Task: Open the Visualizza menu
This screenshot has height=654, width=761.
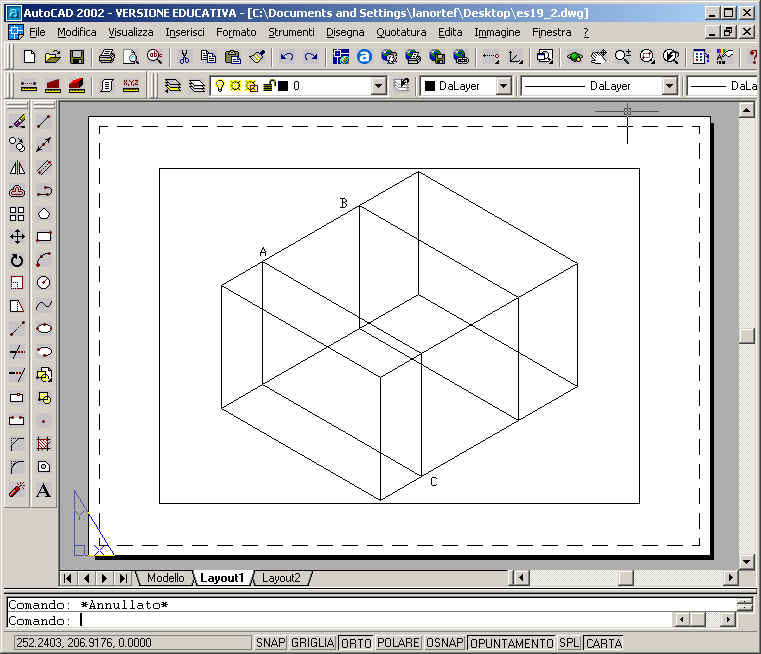Action: click(x=131, y=33)
